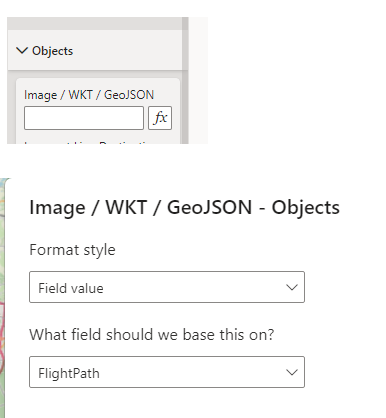Focus the Image / WKT / GeoJSON text box
Viewport: 386px width, 418px height.
(84, 118)
